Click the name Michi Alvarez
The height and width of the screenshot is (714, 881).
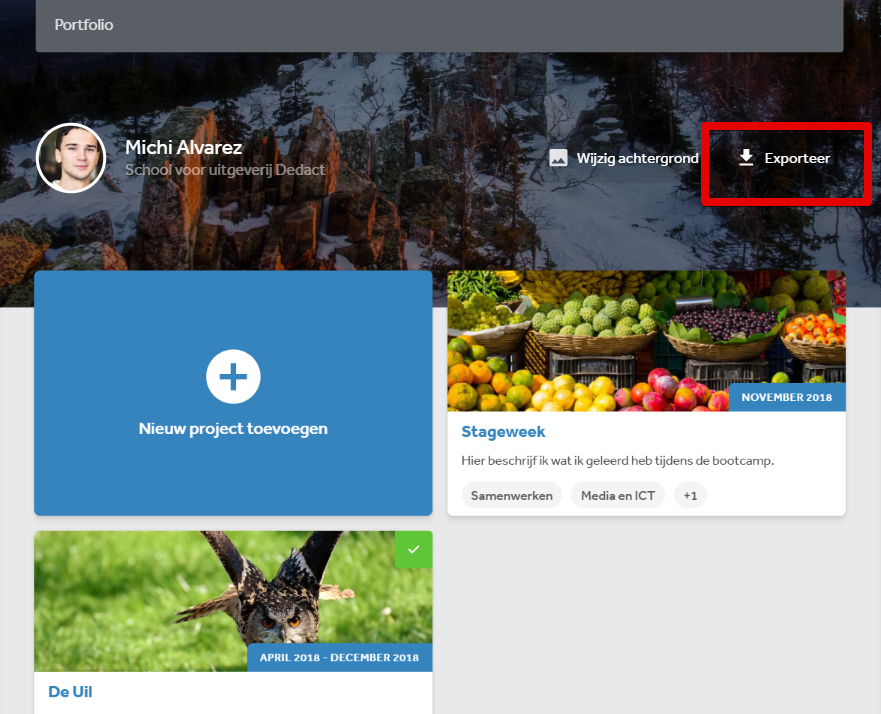tap(183, 147)
